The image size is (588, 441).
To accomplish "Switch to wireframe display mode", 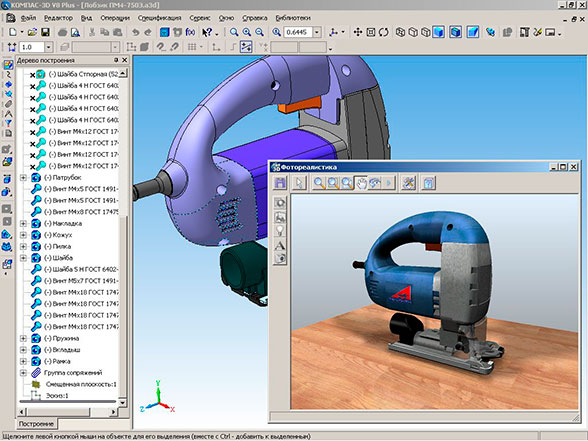I will tap(400, 32).
